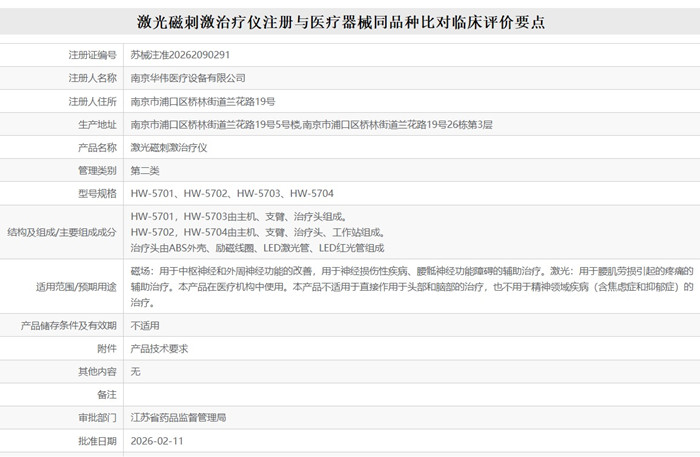Select models HW-5701、HW-5702、HW-5703、HW-5704
Screen dimensions: 700x457
click(232, 193)
